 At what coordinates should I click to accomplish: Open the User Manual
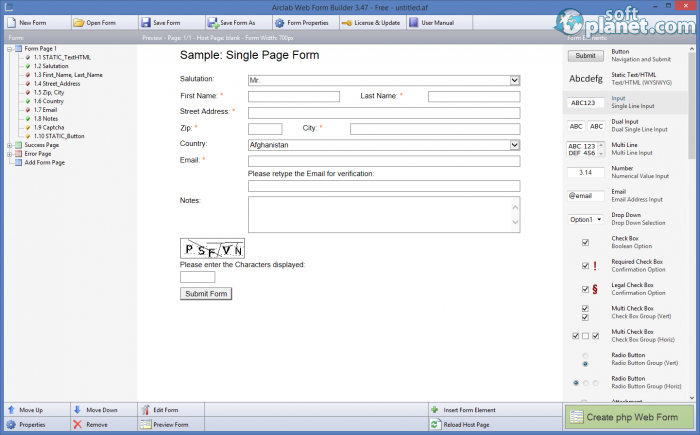pyautogui.click(x=413, y=22)
